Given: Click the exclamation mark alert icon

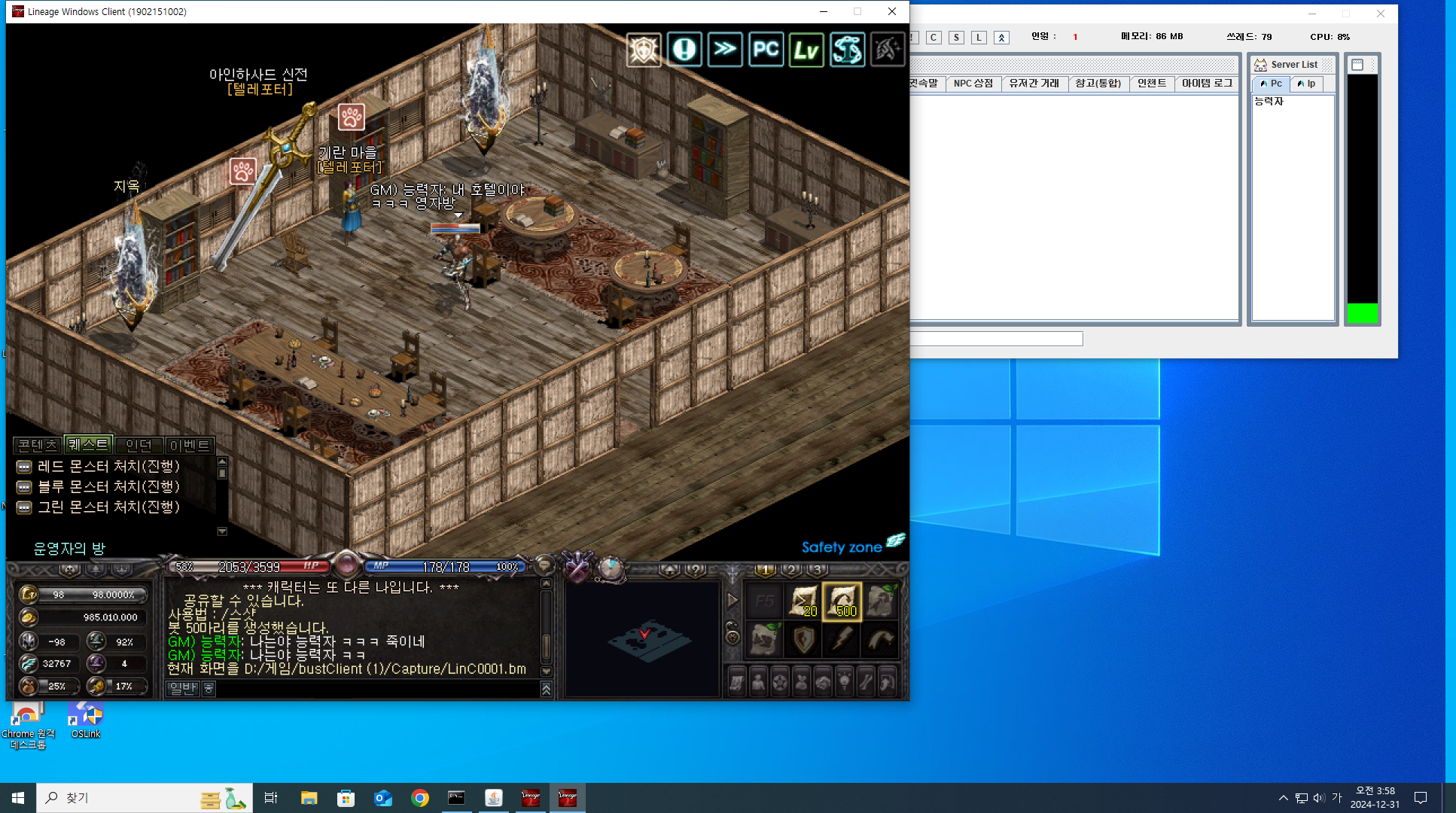Looking at the screenshot, I should (684, 50).
